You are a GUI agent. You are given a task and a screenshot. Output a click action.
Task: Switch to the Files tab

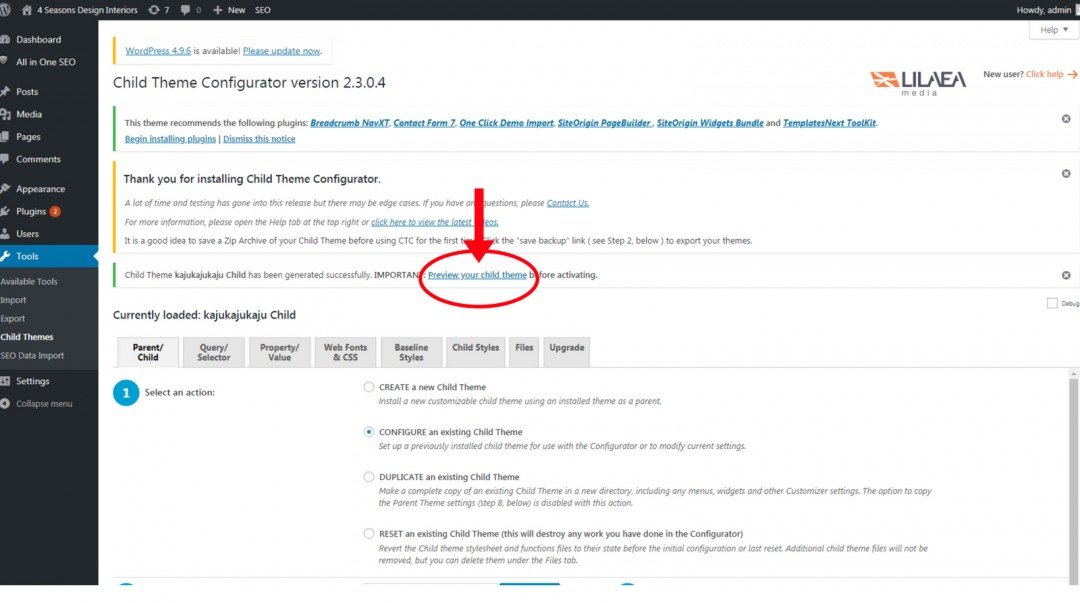pyautogui.click(x=524, y=352)
